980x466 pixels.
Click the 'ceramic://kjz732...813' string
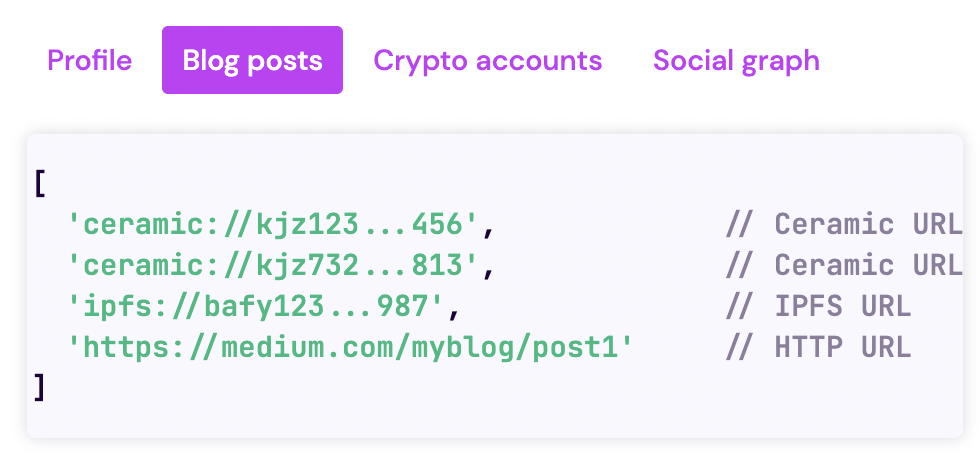point(272,265)
